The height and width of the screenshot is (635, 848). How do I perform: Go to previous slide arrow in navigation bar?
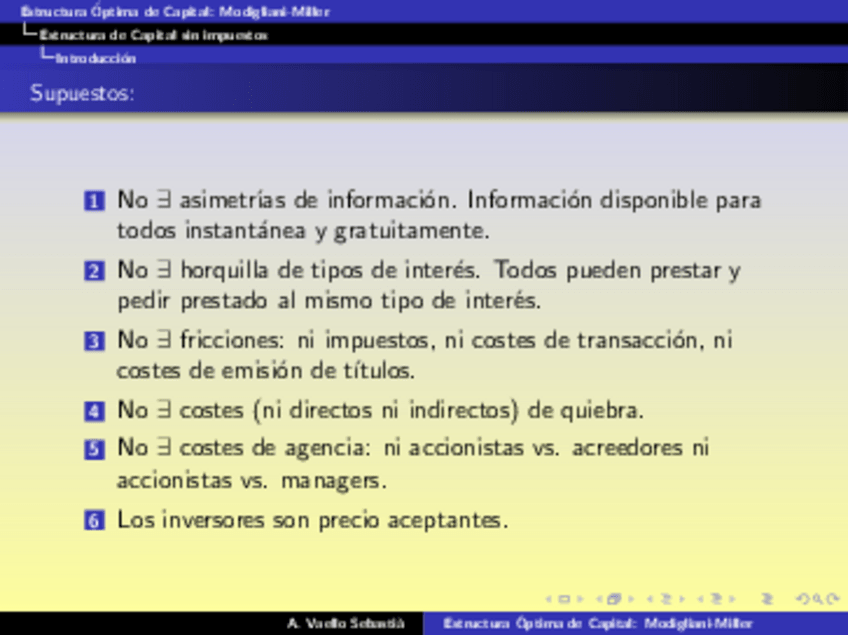[x=548, y=599]
